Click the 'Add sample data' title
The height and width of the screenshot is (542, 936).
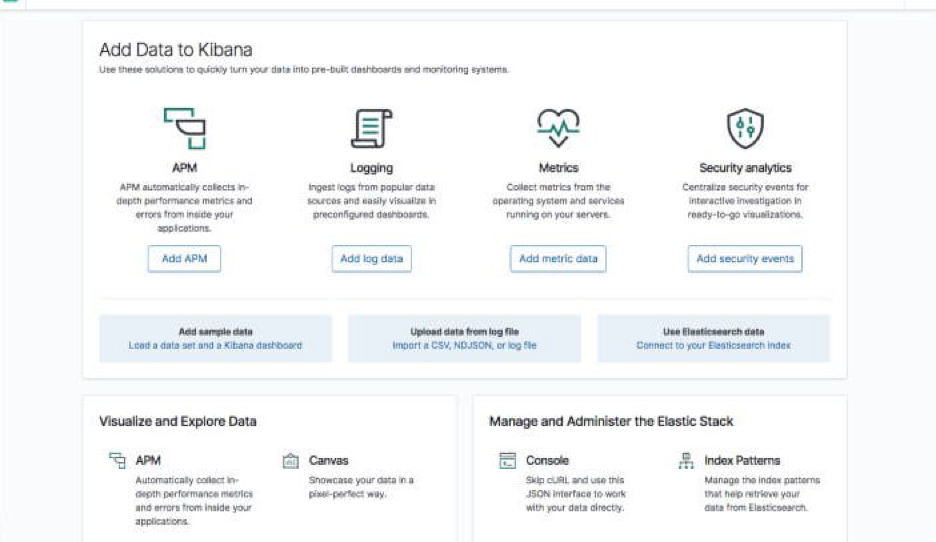tap(215, 332)
